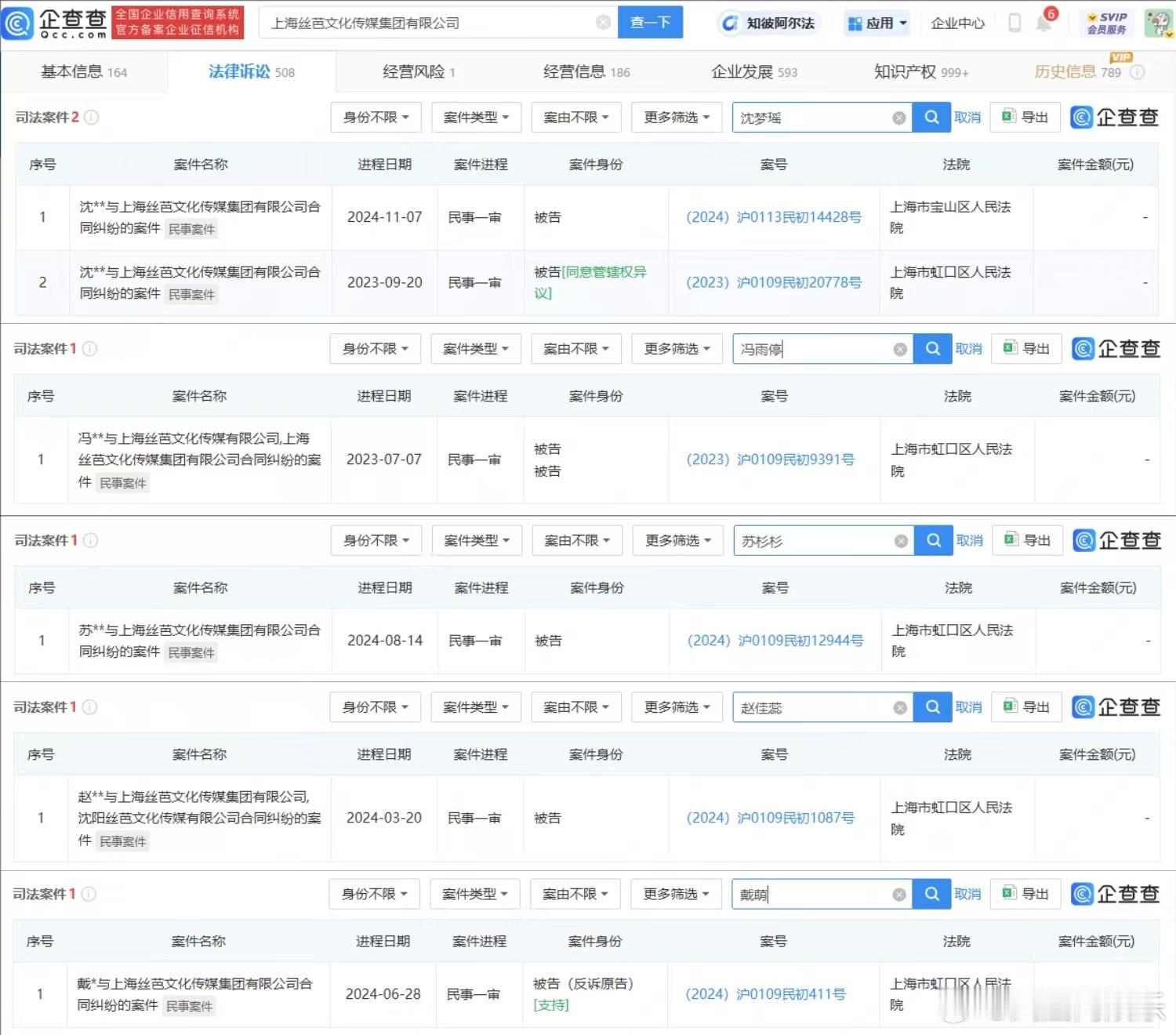Open 更多筛选 dropdown in 赵佳蕊 section
The width and height of the screenshot is (1176, 1035).
(x=677, y=707)
